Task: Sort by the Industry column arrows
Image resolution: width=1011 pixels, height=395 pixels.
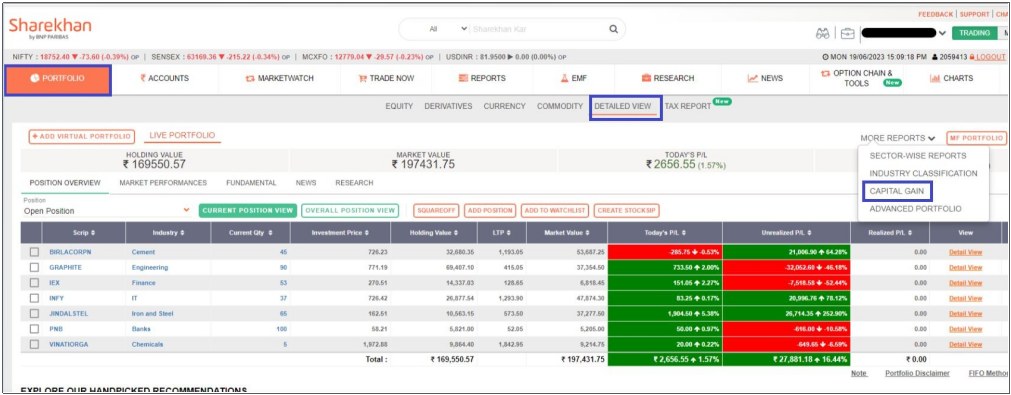Action: click(x=183, y=233)
